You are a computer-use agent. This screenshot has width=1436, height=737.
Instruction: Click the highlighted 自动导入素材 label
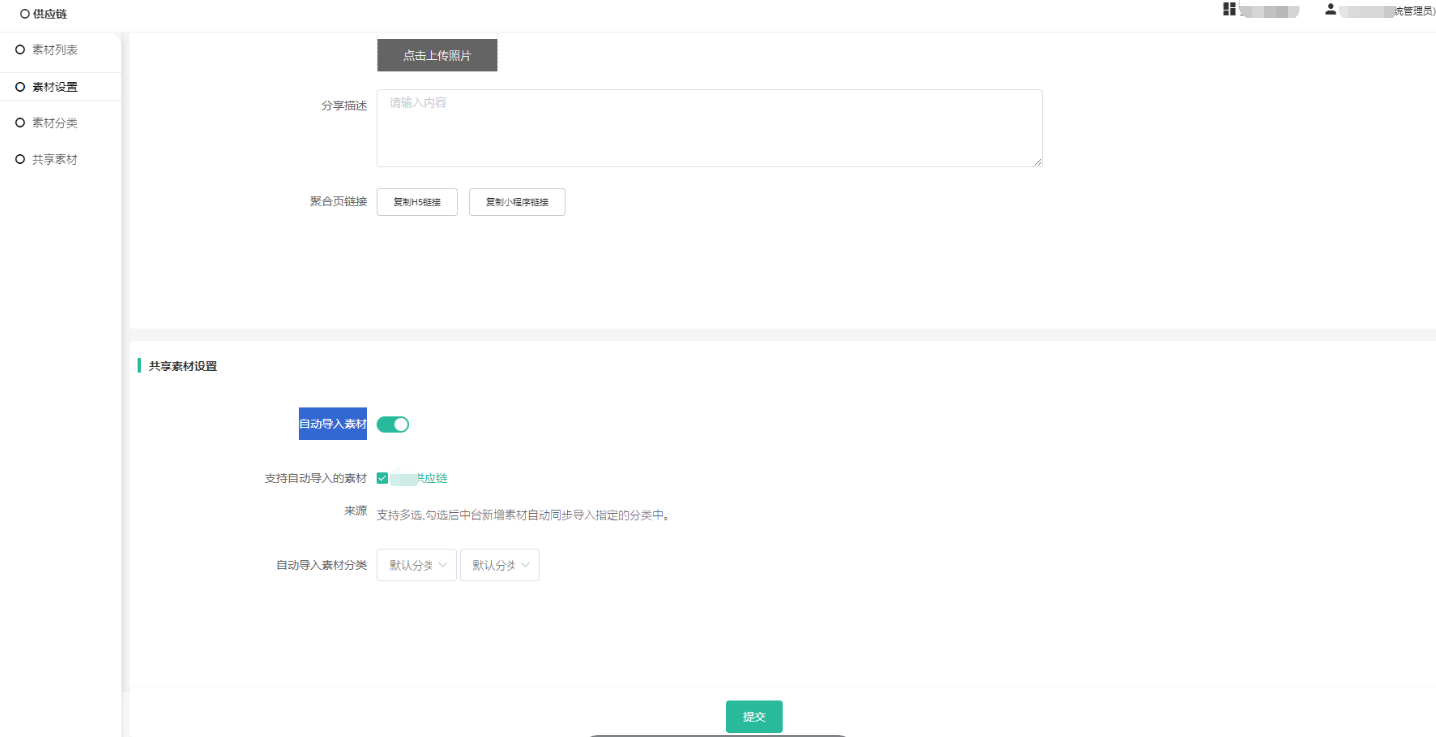pos(333,424)
